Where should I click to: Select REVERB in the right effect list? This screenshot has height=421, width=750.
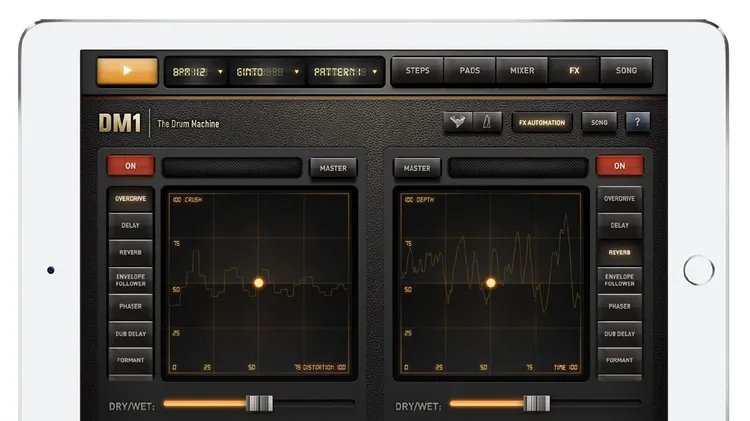pos(619,253)
